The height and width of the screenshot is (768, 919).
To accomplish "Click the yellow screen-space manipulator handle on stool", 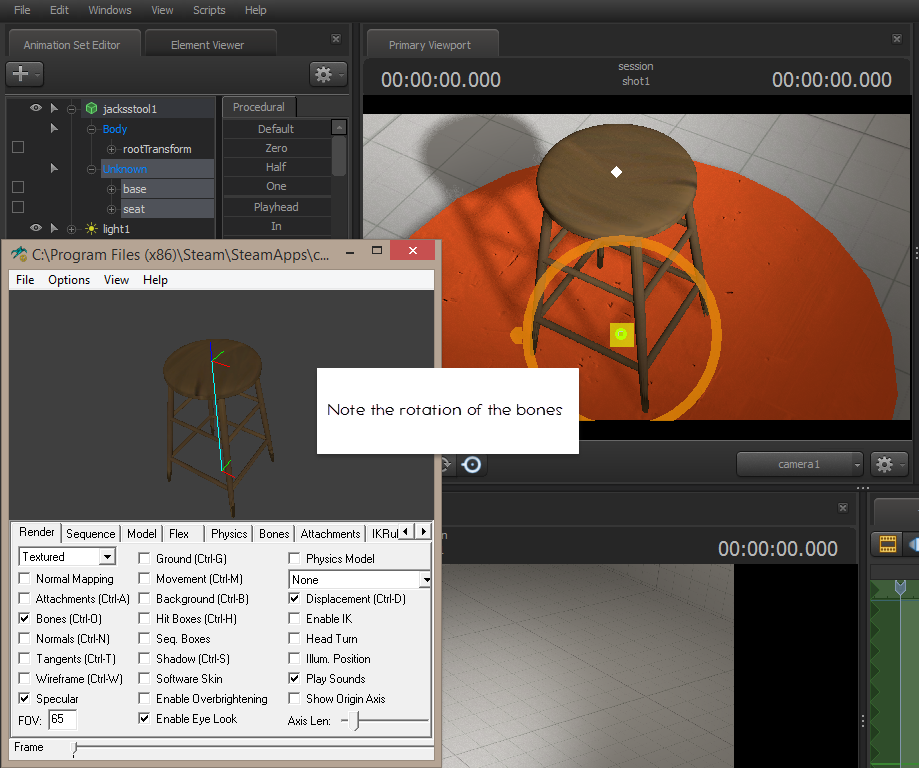I will click(621, 334).
